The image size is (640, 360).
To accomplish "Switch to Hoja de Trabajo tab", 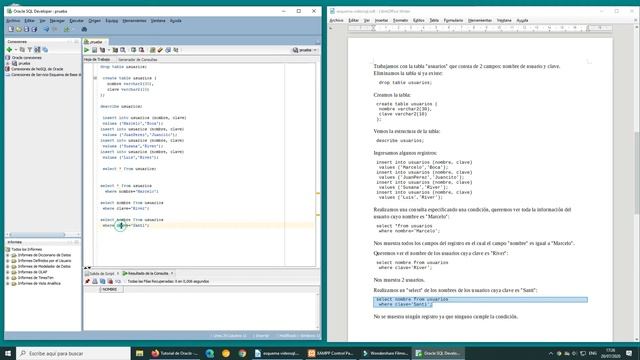I will point(97,59).
